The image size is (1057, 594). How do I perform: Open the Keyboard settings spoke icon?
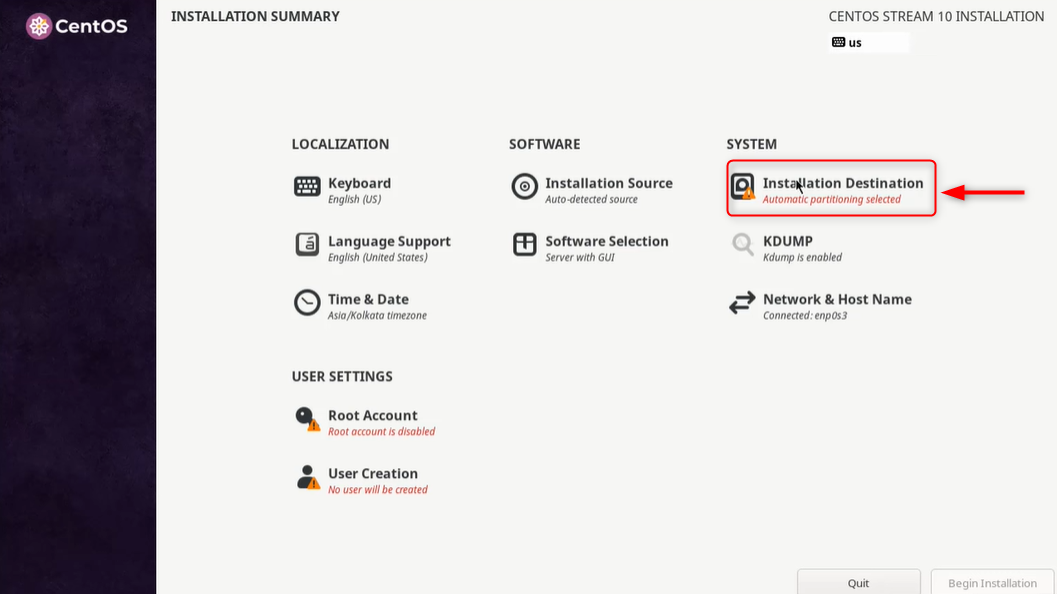point(306,186)
